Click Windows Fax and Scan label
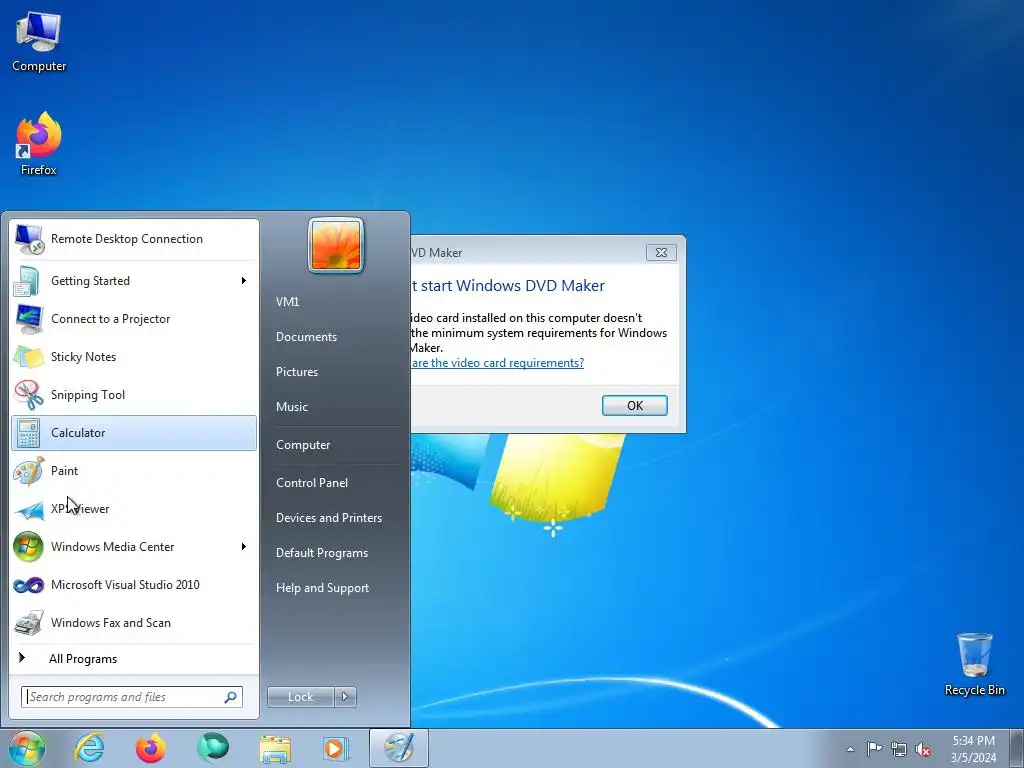Image resolution: width=1024 pixels, height=768 pixels. point(110,623)
